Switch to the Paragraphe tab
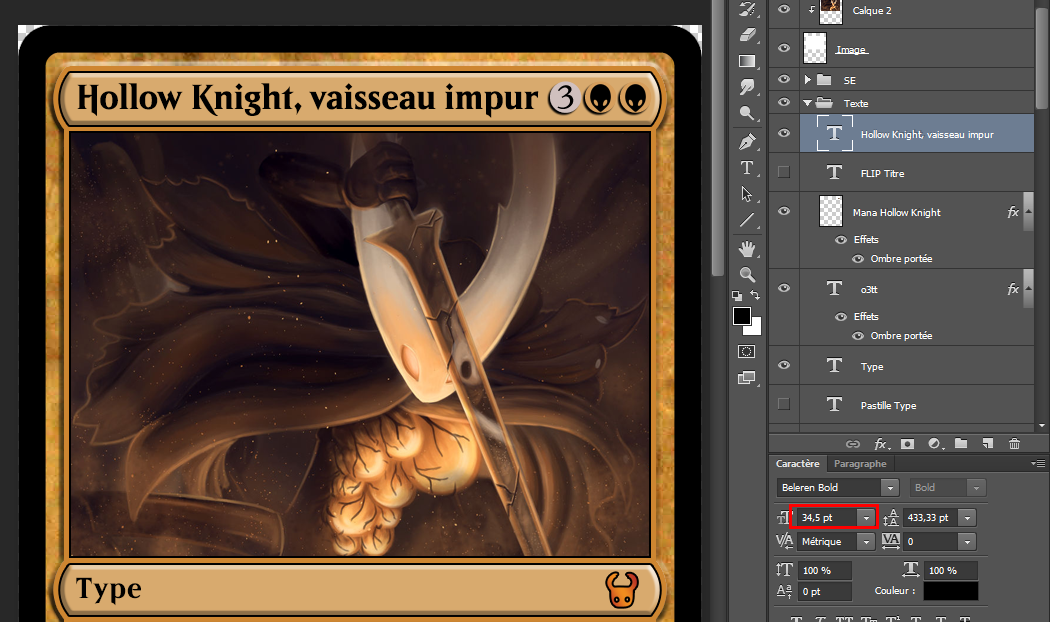This screenshot has width=1050, height=622. click(860, 463)
